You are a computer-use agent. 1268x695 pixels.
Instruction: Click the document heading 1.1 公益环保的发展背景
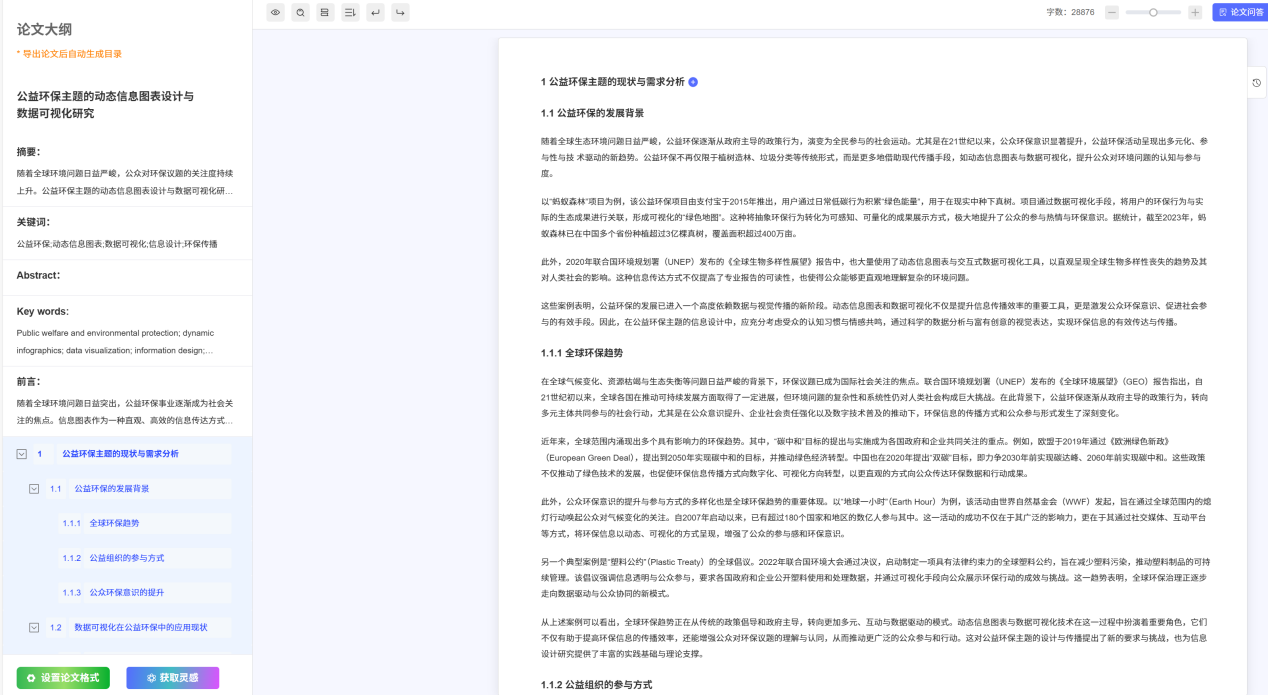592,113
